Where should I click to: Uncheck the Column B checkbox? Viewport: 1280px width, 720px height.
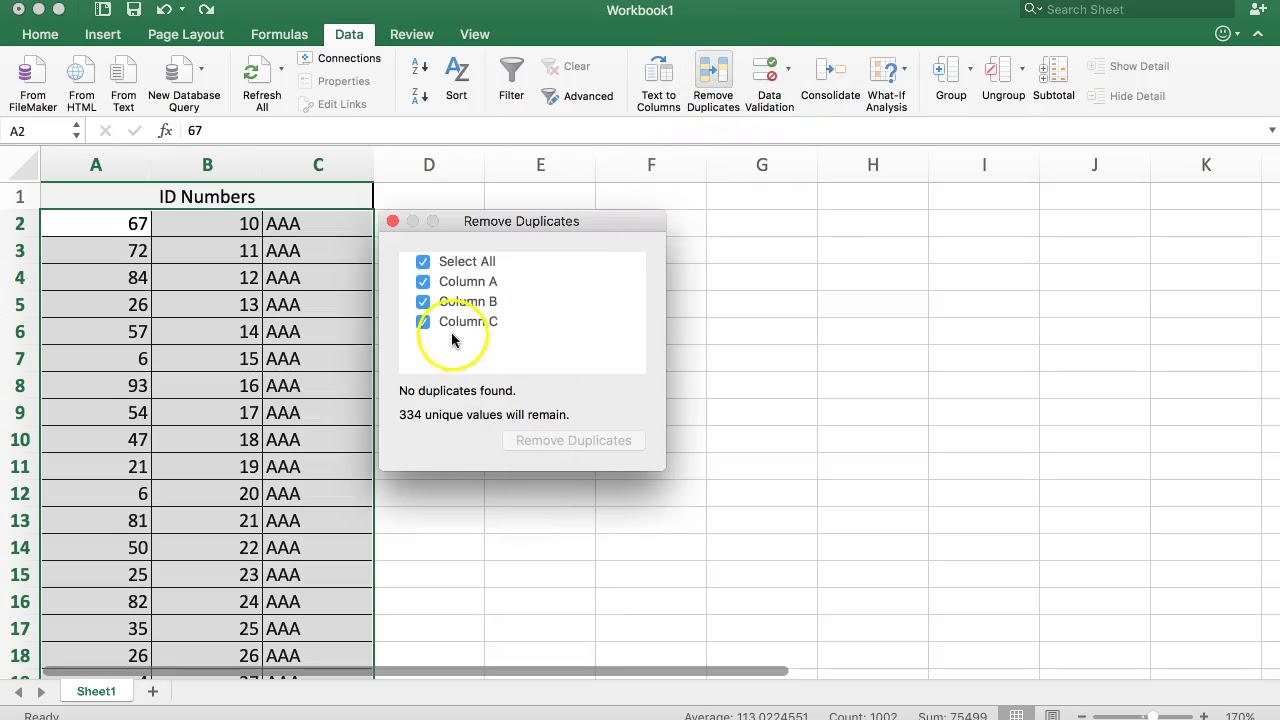click(x=423, y=302)
